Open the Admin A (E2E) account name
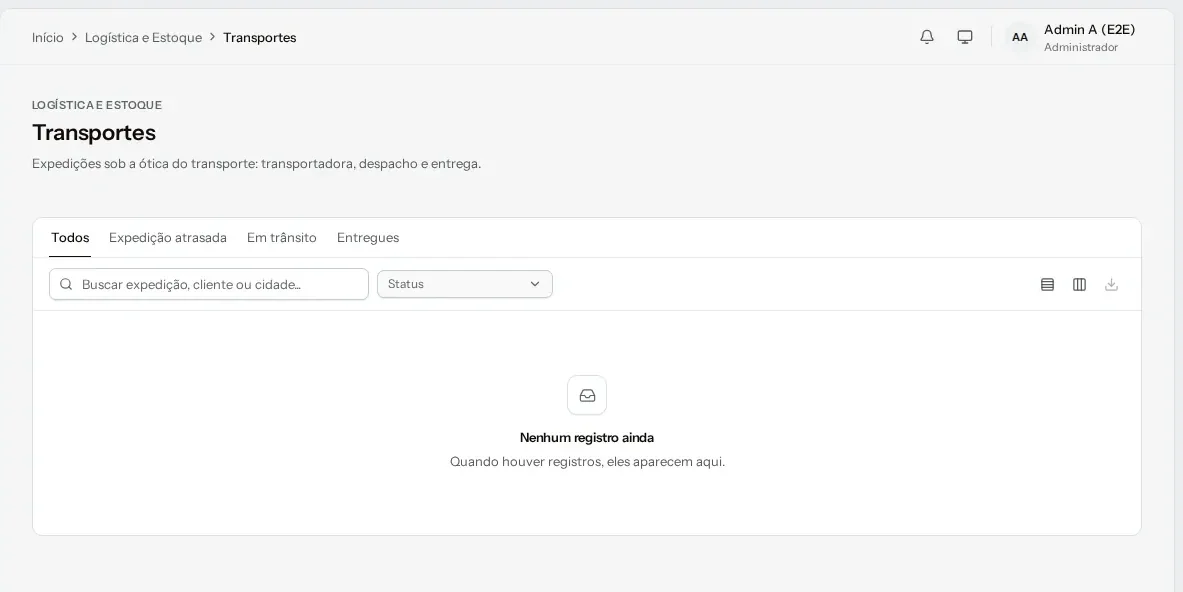Screen dimensions: 1183x592 click(1089, 29)
